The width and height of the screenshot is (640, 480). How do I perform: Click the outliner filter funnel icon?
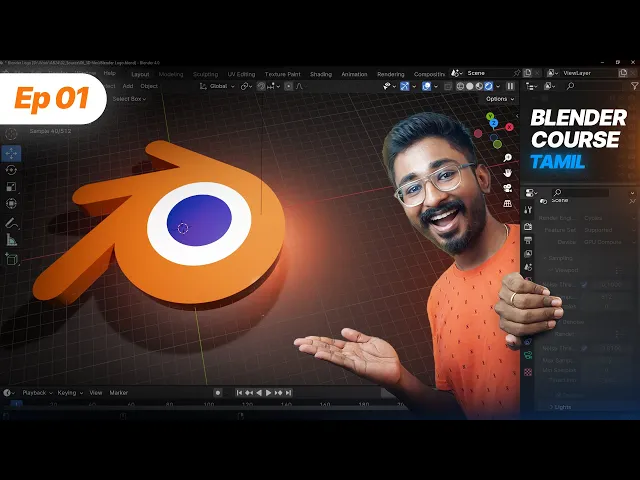pyautogui.click(x=634, y=86)
